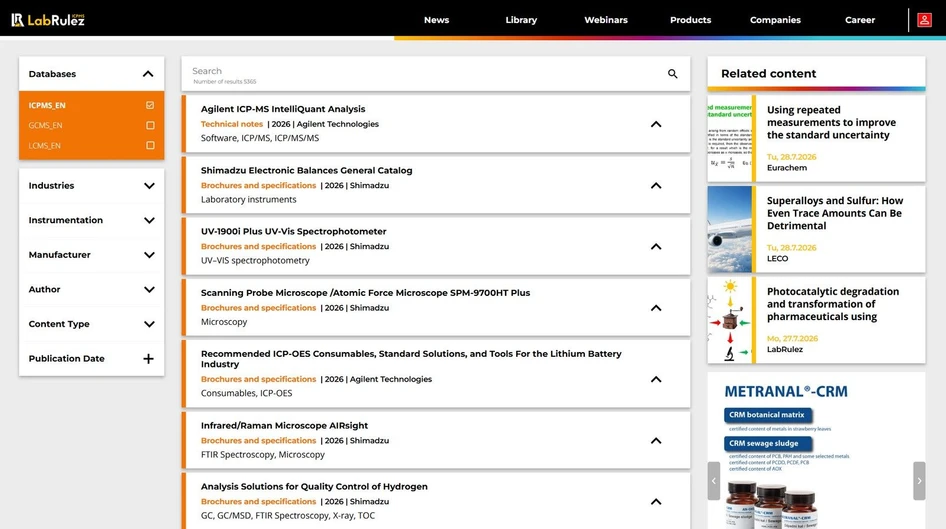Click 'GC, GC/MSD, FTIR Spectroscopy, X-ray, TOC' tags
The width and height of the screenshot is (946, 529).
pyautogui.click(x=288, y=516)
